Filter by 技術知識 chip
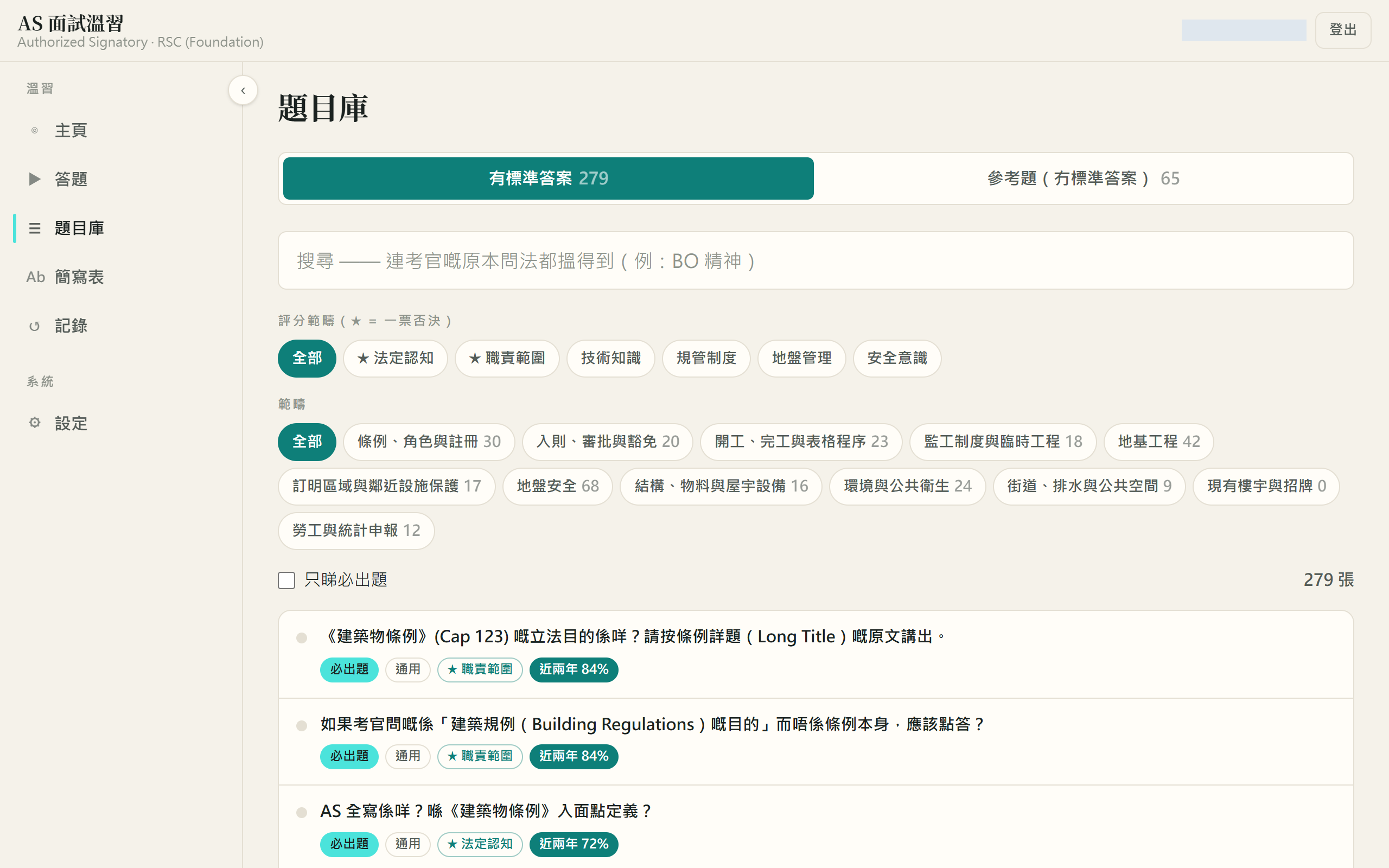Image resolution: width=1389 pixels, height=868 pixels. (611, 358)
